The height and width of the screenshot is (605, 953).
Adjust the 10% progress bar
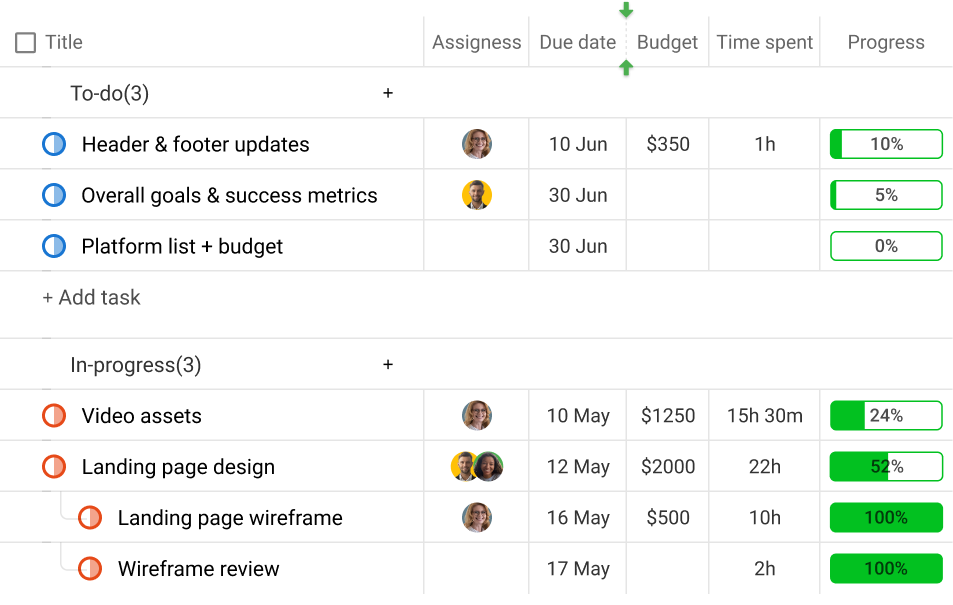886,144
